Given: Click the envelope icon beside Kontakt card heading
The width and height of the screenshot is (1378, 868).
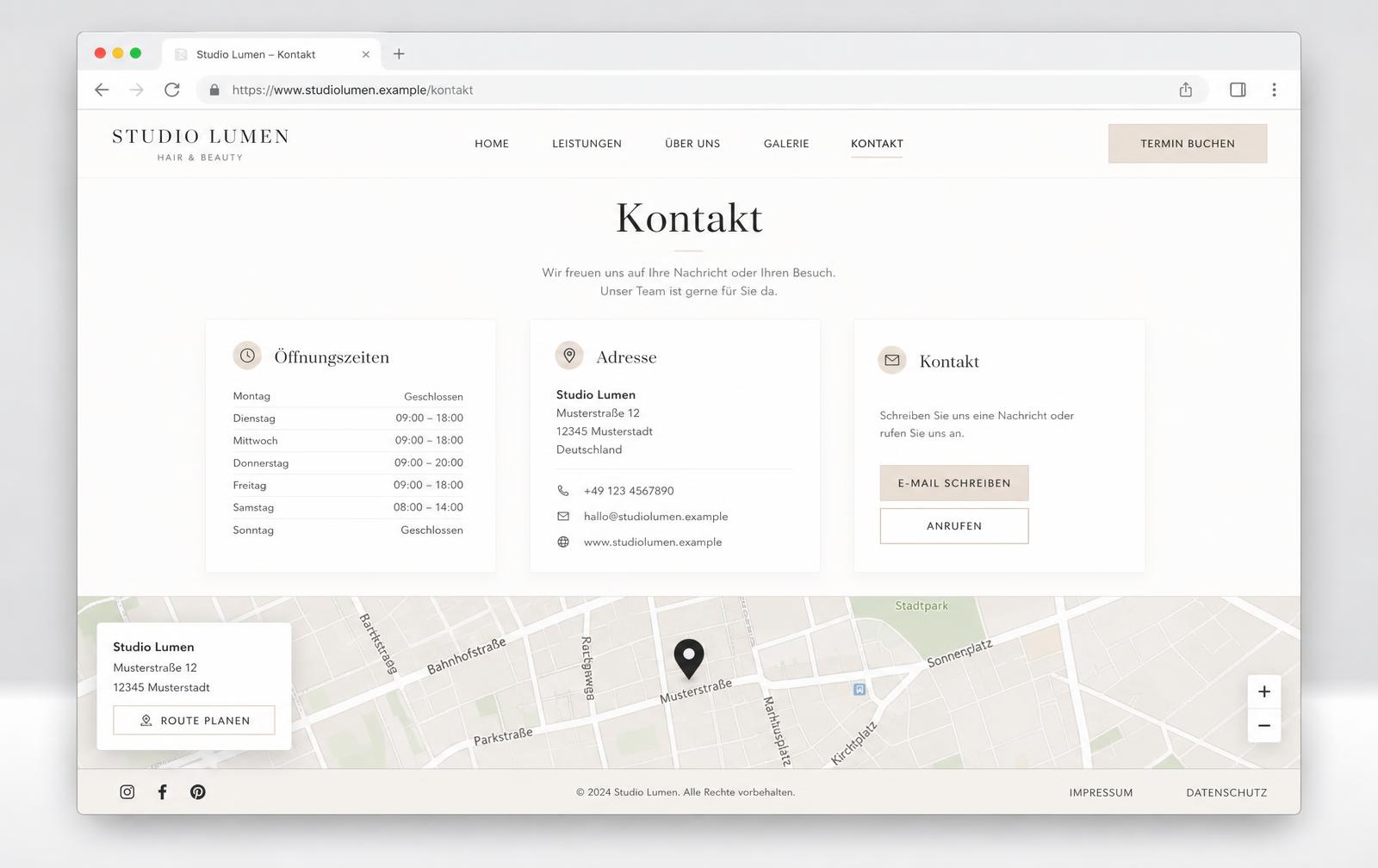Looking at the screenshot, I should pos(892,361).
